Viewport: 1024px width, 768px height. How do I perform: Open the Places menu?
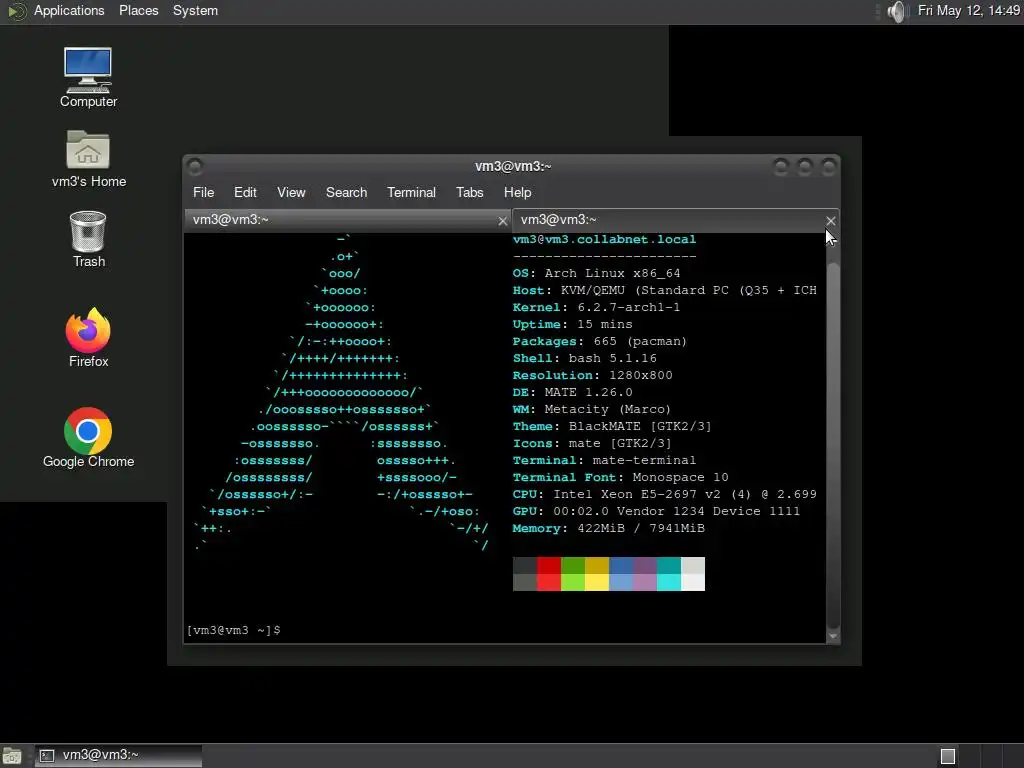(x=138, y=11)
